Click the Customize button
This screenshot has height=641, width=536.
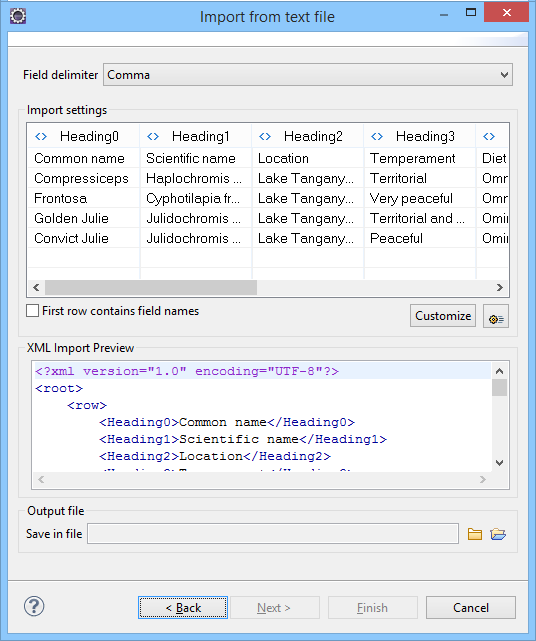coord(443,316)
